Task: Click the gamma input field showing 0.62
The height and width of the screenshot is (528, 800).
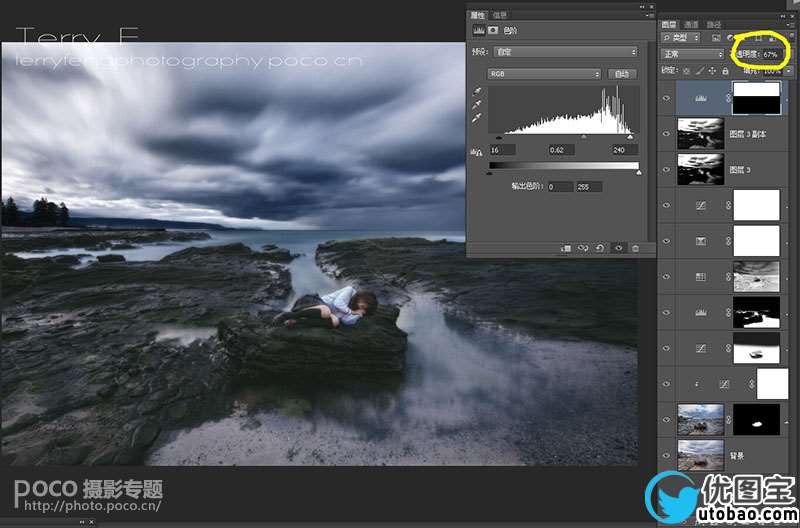Action: 561,150
